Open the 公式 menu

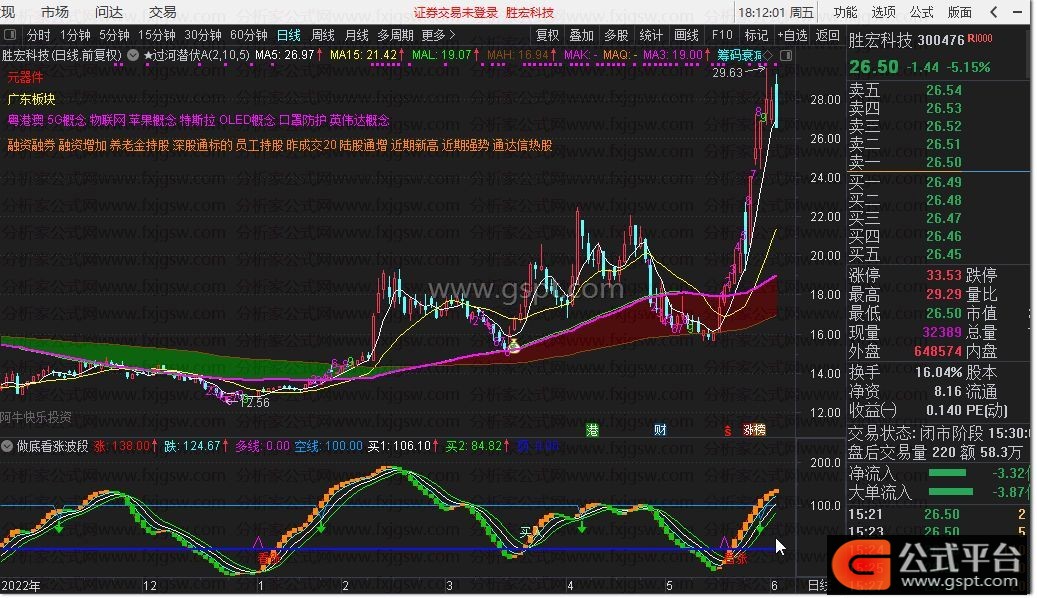(921, 12)
